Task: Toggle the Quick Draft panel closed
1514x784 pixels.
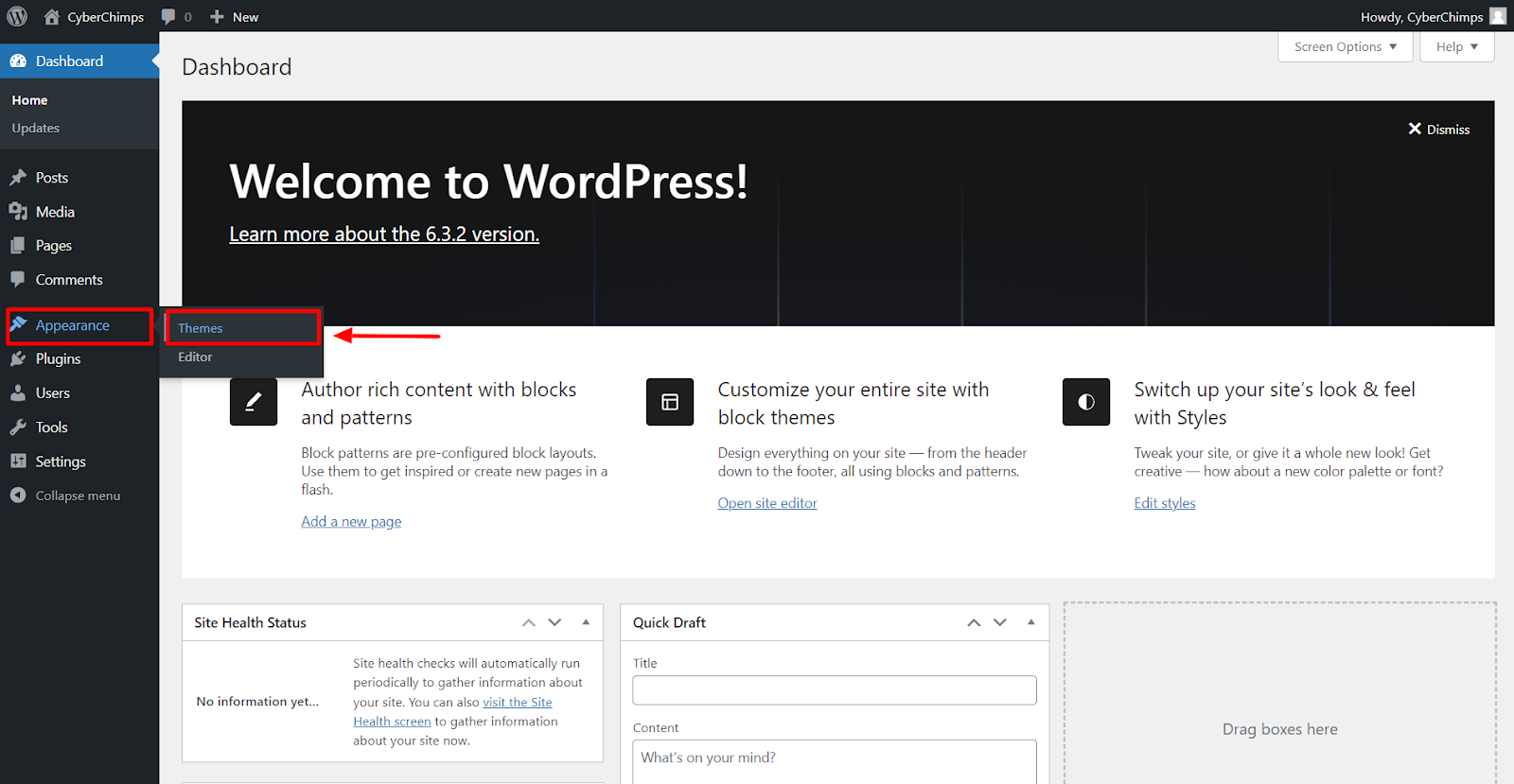Action: [1031, 622]
